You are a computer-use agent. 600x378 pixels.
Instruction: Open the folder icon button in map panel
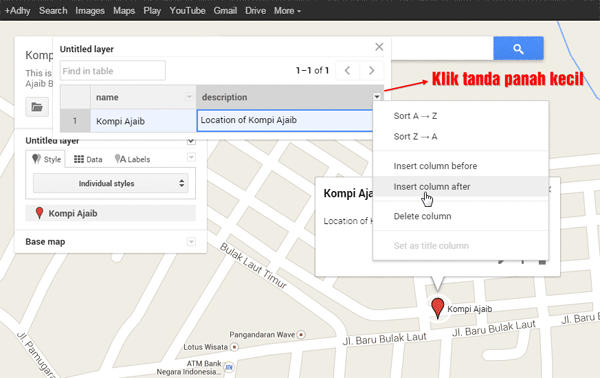[37, 107]
